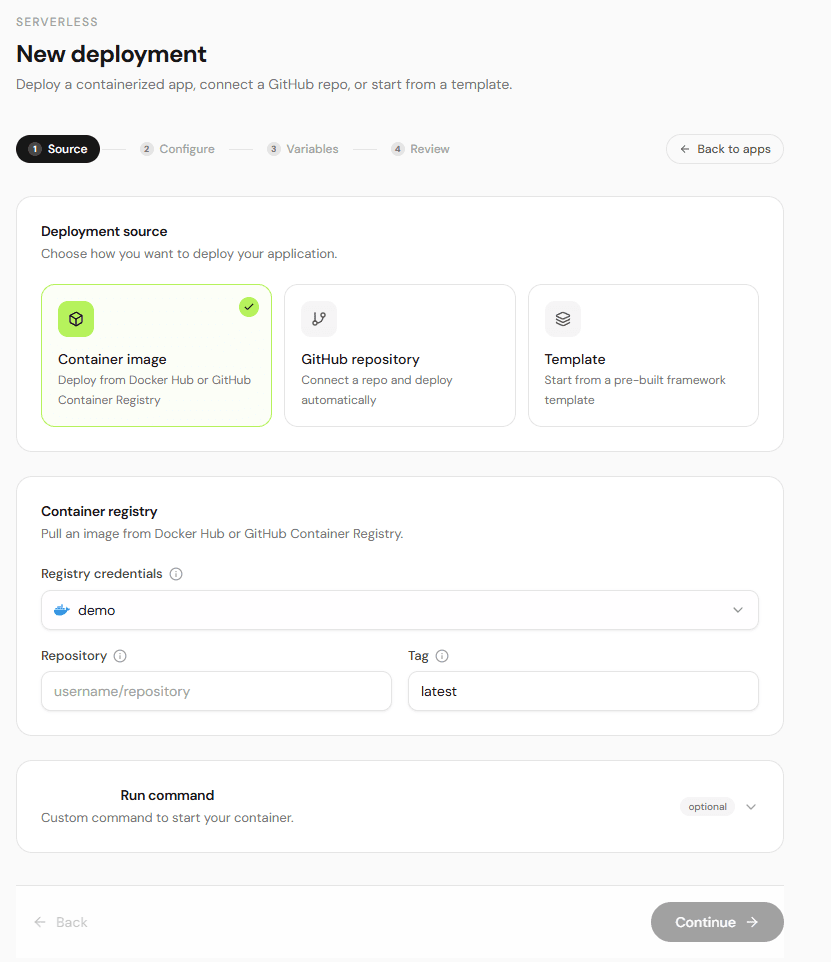831x962 pixels.
Task: Click the Back to apps button
Action: tap(724, 149)
